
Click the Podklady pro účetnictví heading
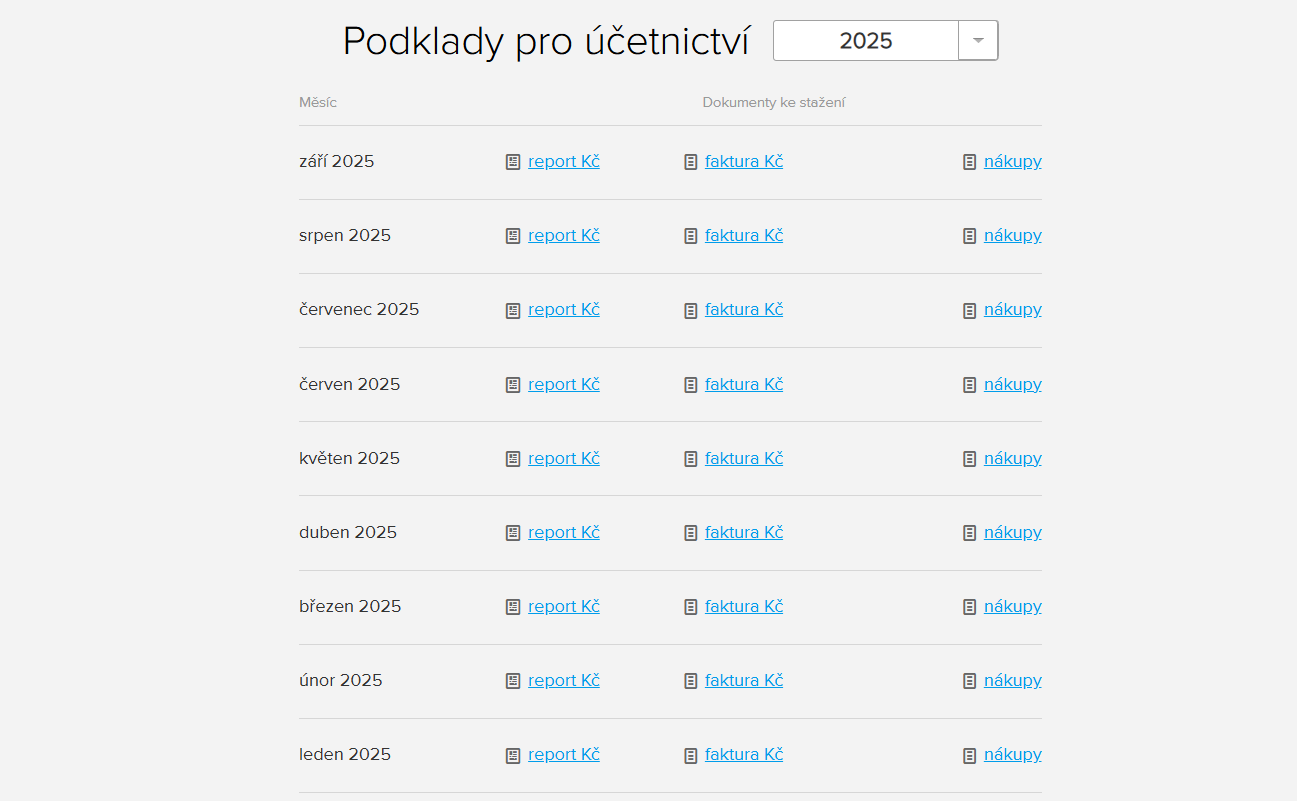[547, 40]
